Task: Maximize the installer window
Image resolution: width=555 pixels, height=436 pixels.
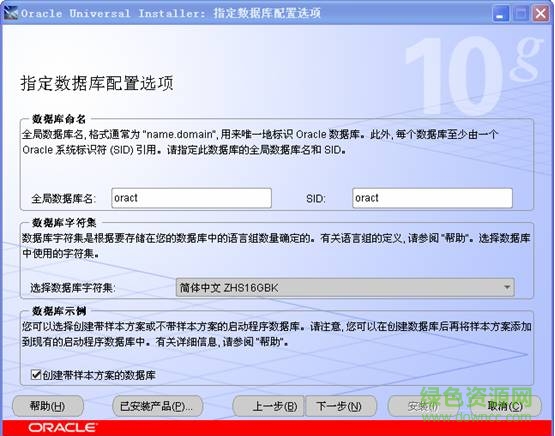Action: coord(520,14)
